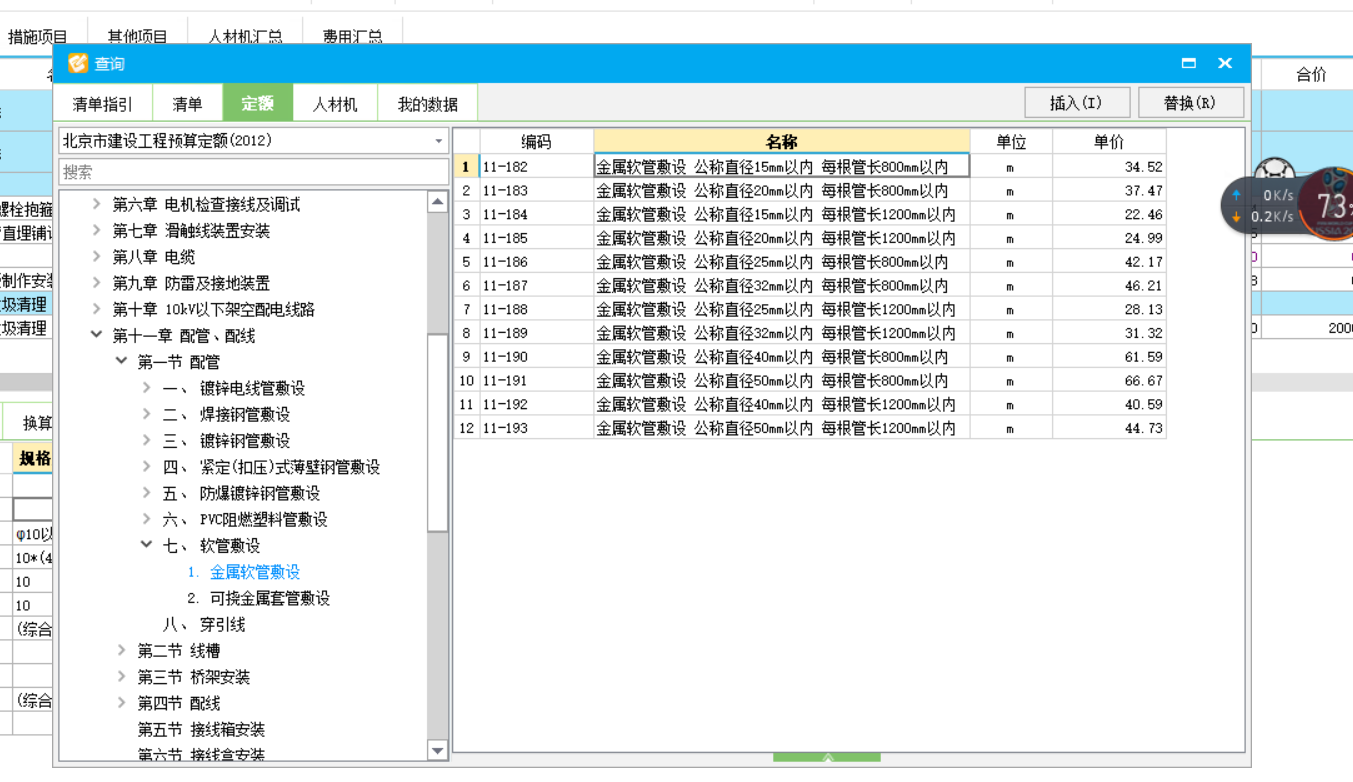Expand 第八章 电缆 node

point(97,257)
